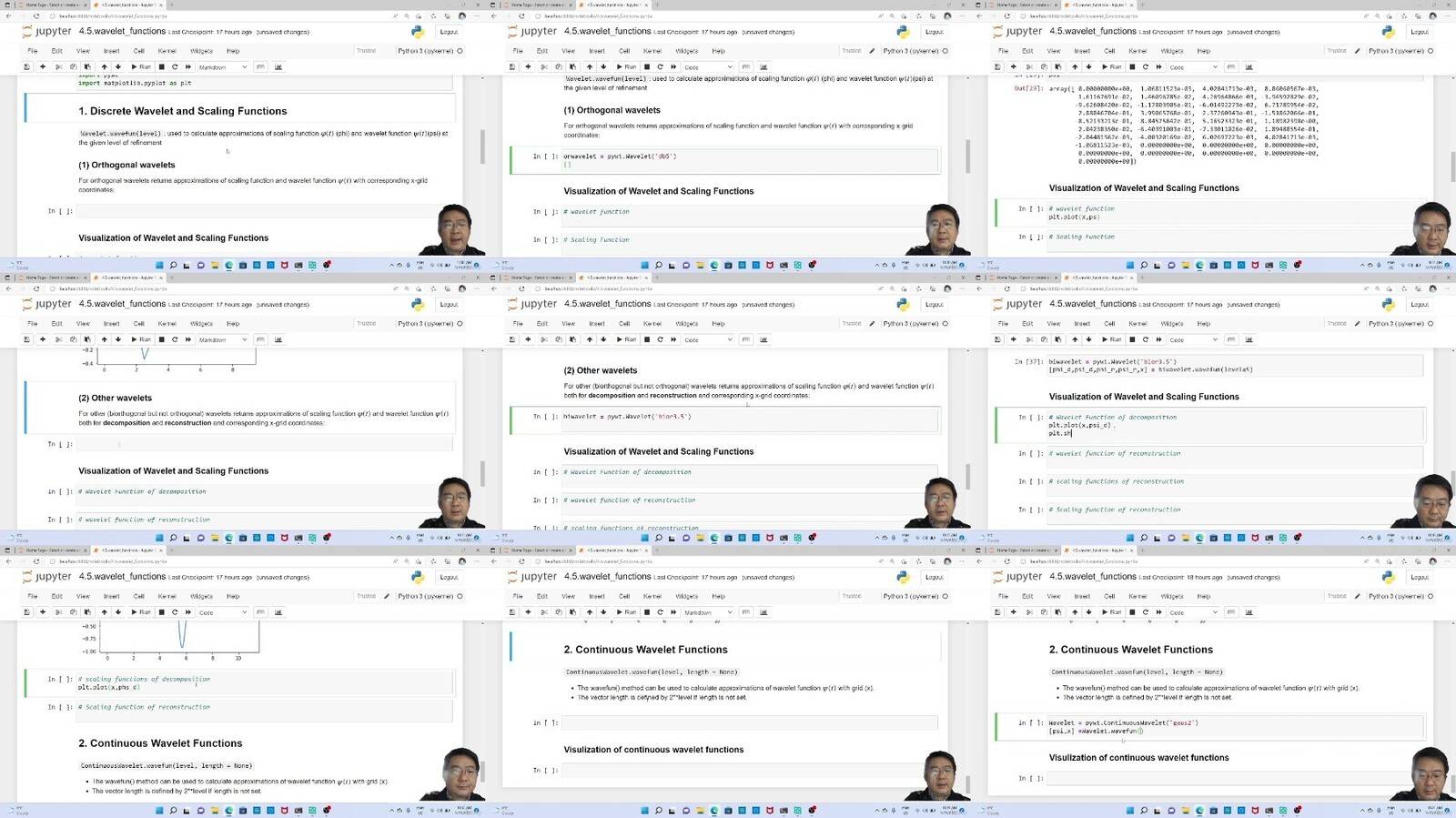Viewport: 1456px width, 818px height.
Task: Click taskbar search beneath the 'db5' frame
Action: 659,266
